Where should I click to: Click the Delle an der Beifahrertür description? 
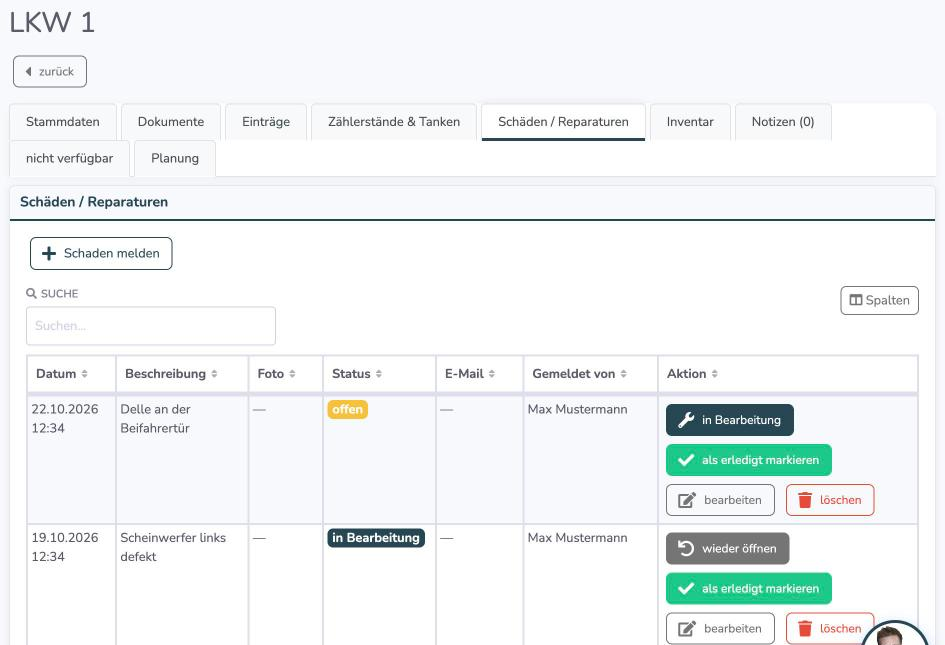tap(155, 419)
